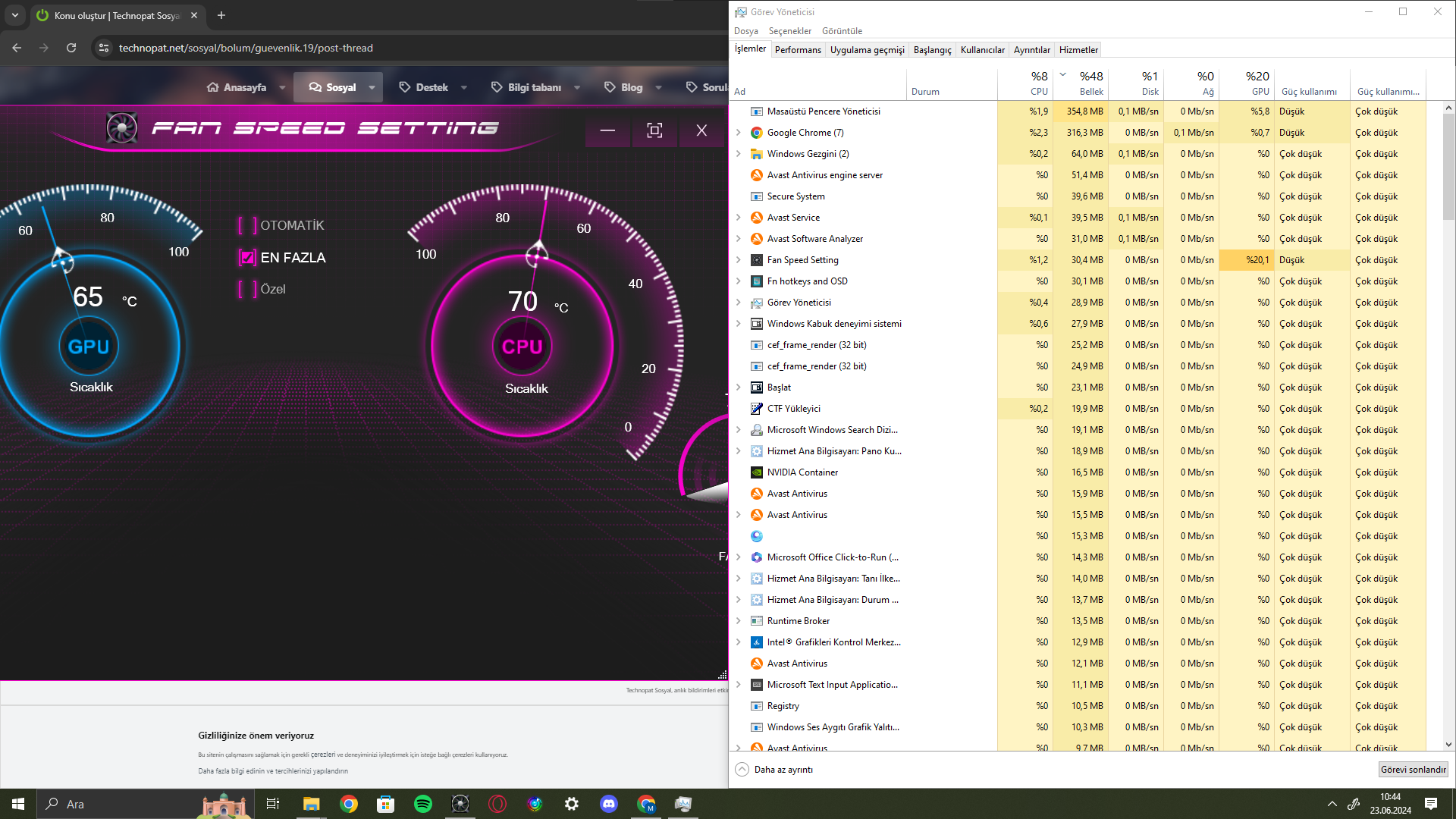Click the NVIDIA Container process icon
This screenshot has height=819, width=1456.
click(756, 472)
